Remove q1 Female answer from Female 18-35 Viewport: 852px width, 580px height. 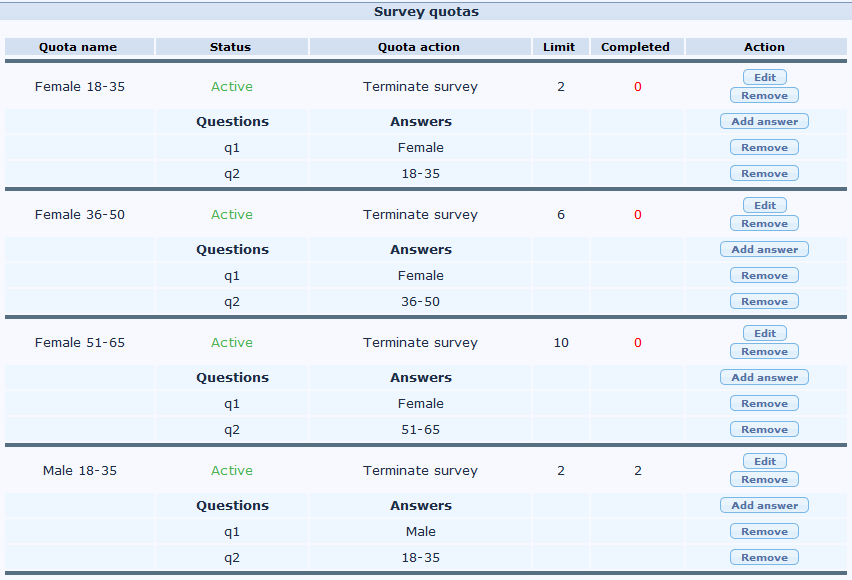(764, 148)
